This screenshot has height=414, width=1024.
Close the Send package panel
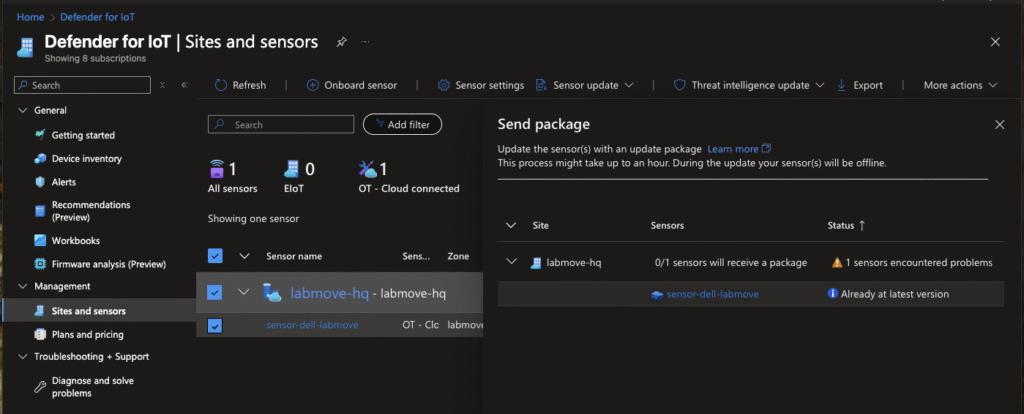(999, 125)
